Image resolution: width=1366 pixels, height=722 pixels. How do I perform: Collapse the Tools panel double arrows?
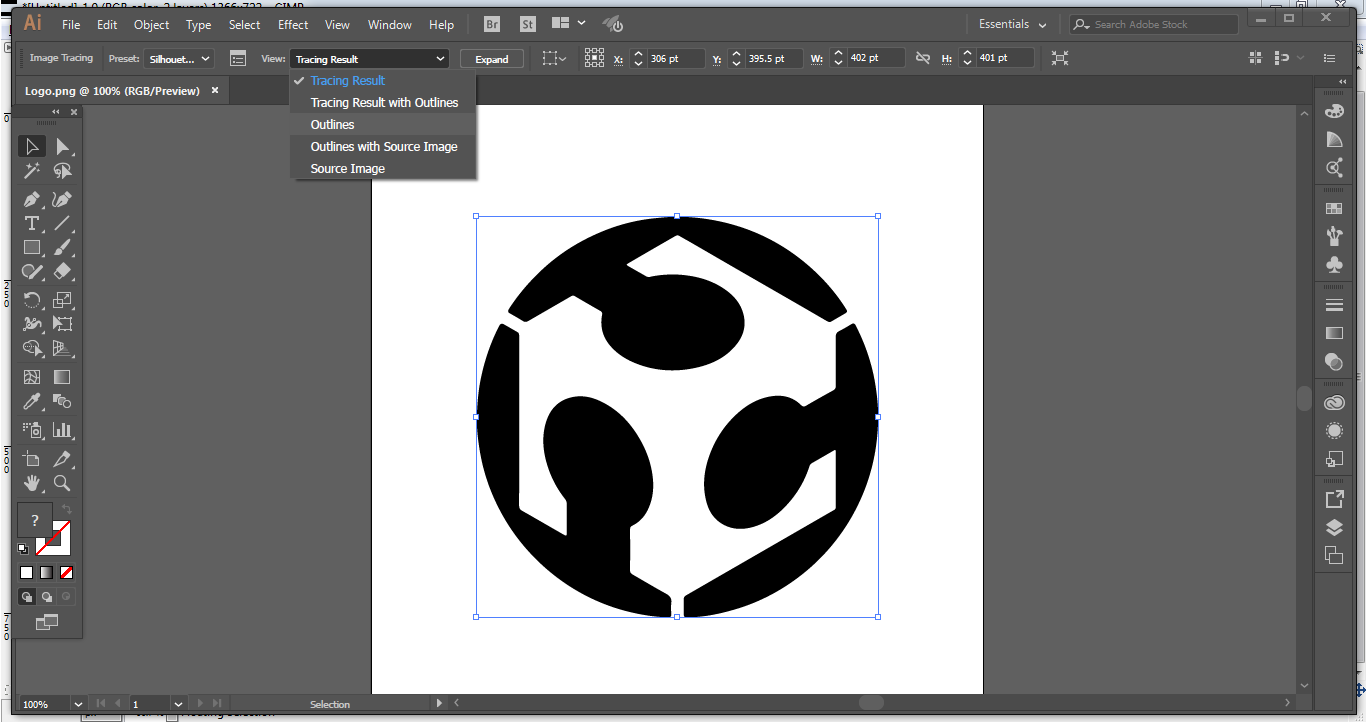click(x=56, y=112)
